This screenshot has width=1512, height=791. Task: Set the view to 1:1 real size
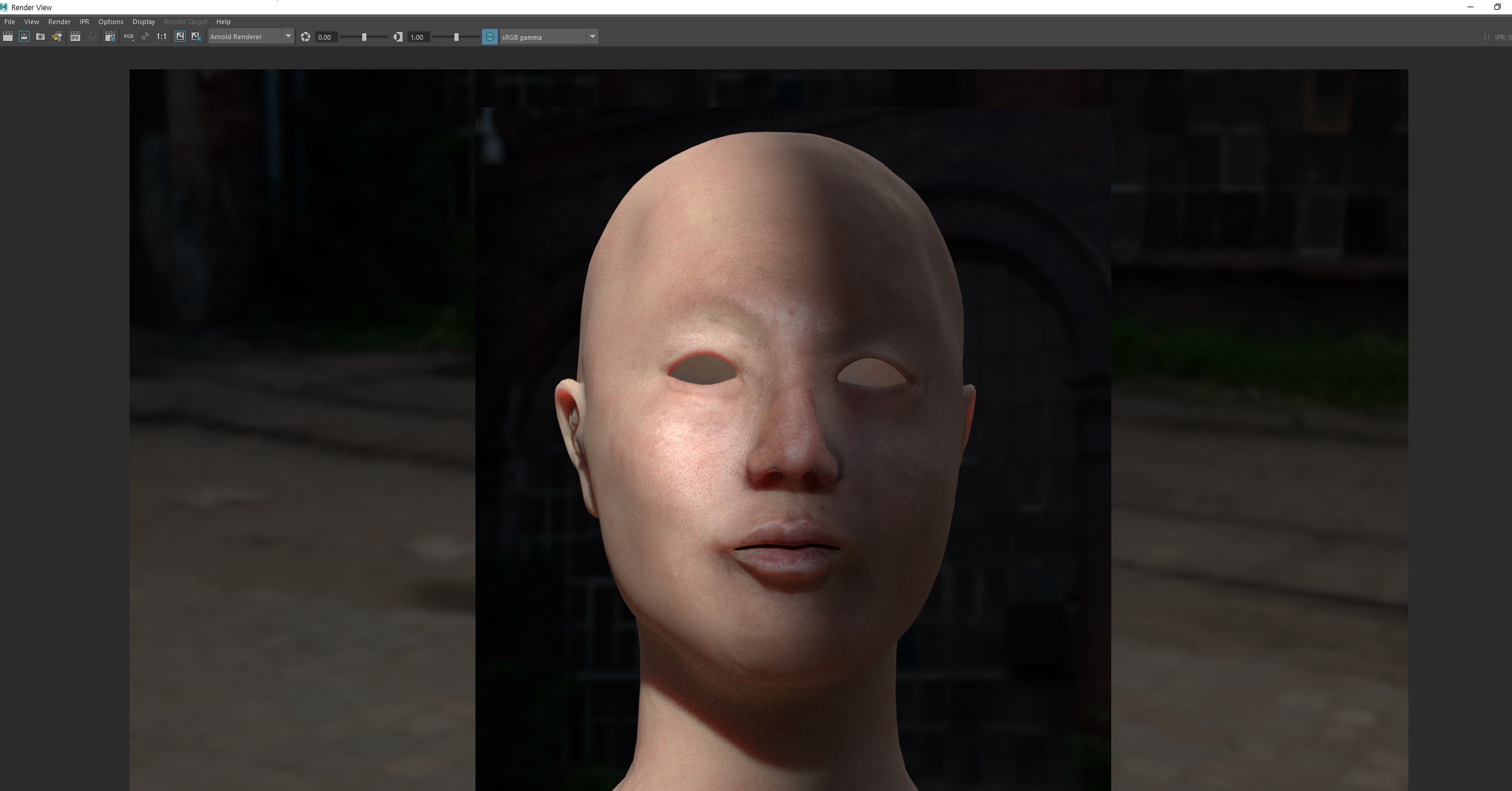pos(161,37)
